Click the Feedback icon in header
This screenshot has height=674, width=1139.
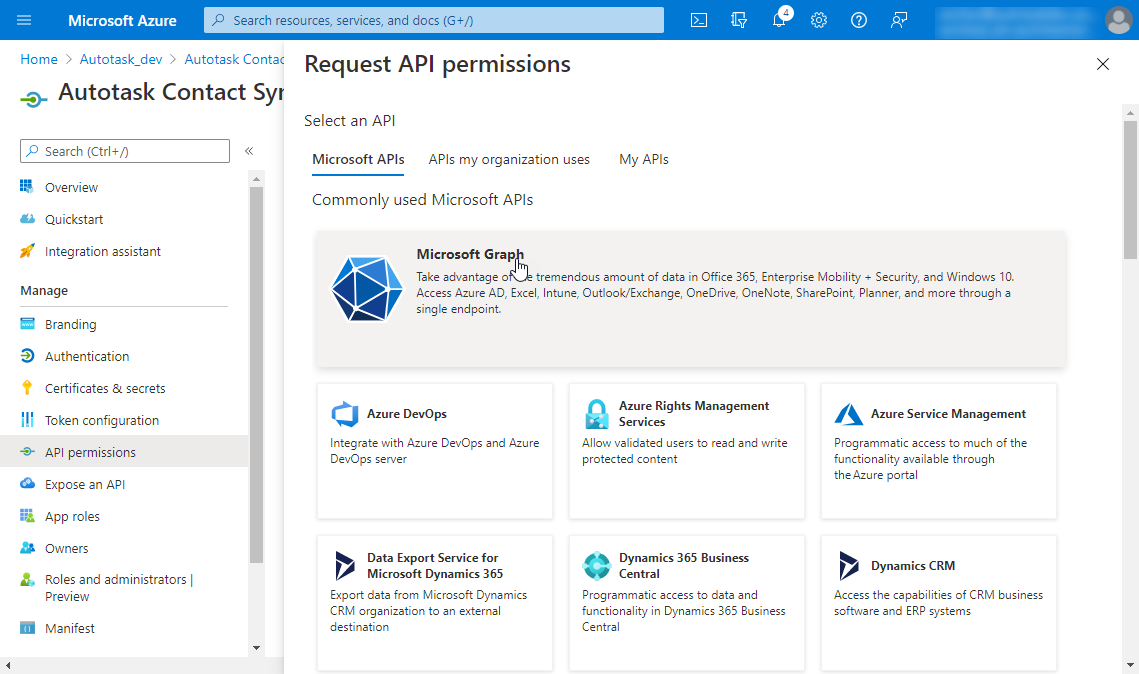(899, 20)
